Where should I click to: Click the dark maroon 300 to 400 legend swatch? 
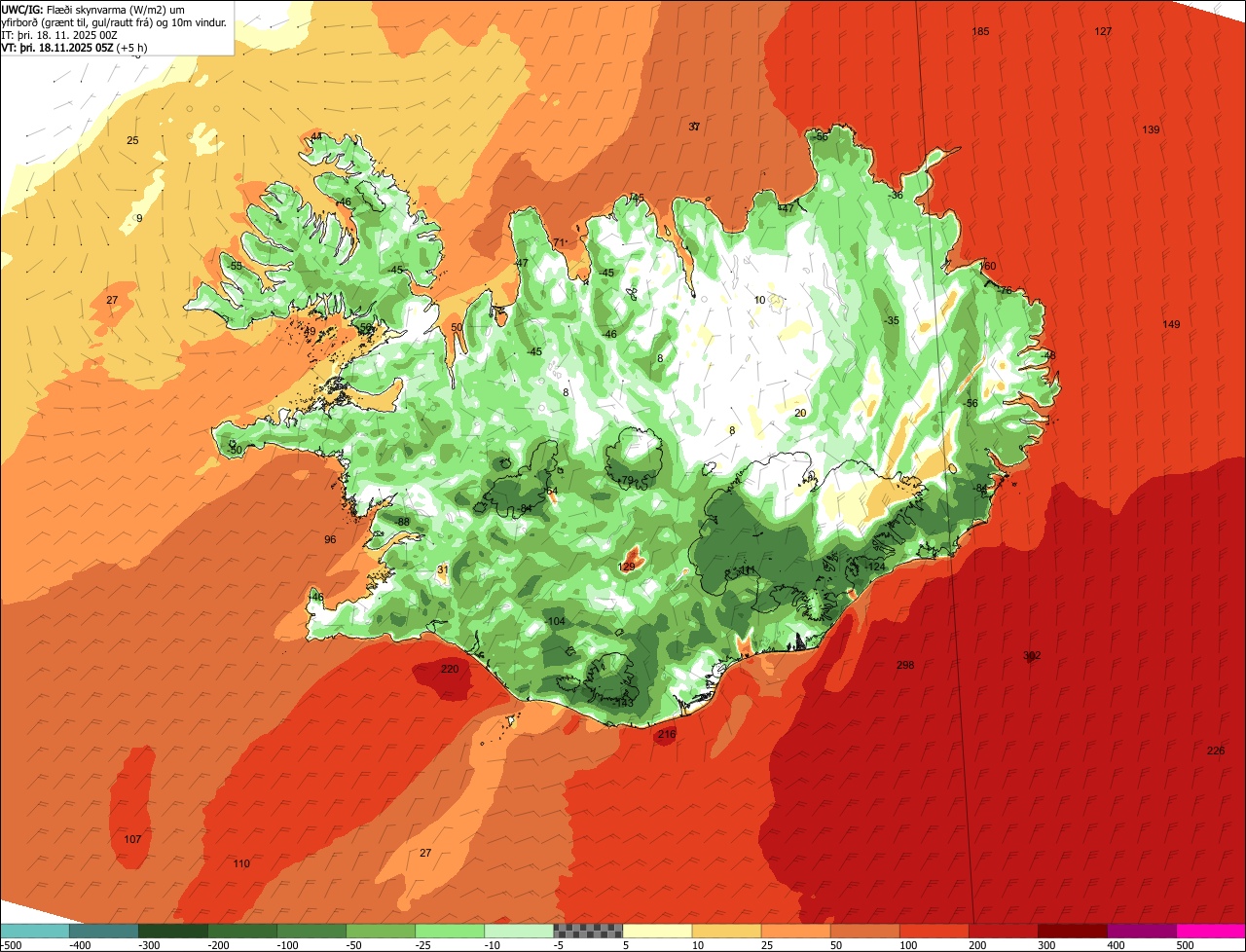[x=1072, y=931]
